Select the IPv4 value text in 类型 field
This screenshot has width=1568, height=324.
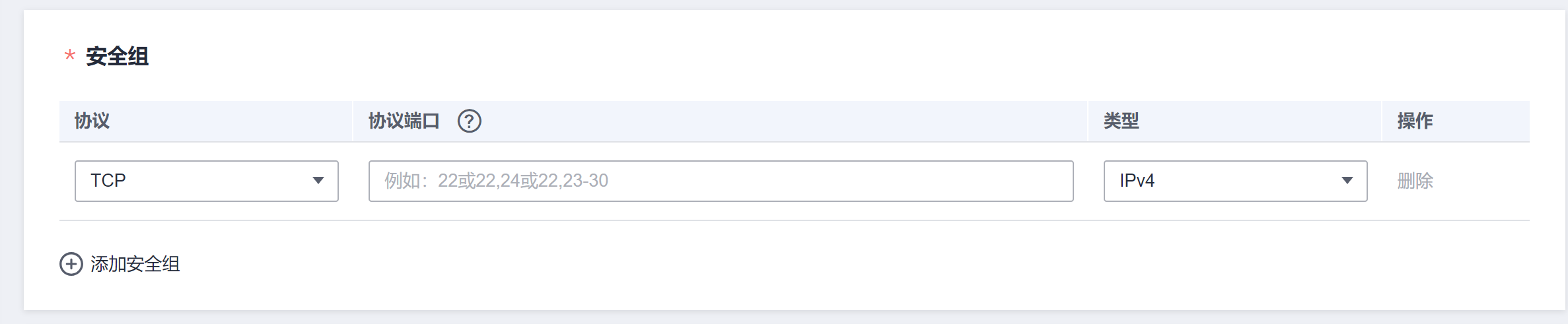pyautogui.click(x=1137, y=181)
